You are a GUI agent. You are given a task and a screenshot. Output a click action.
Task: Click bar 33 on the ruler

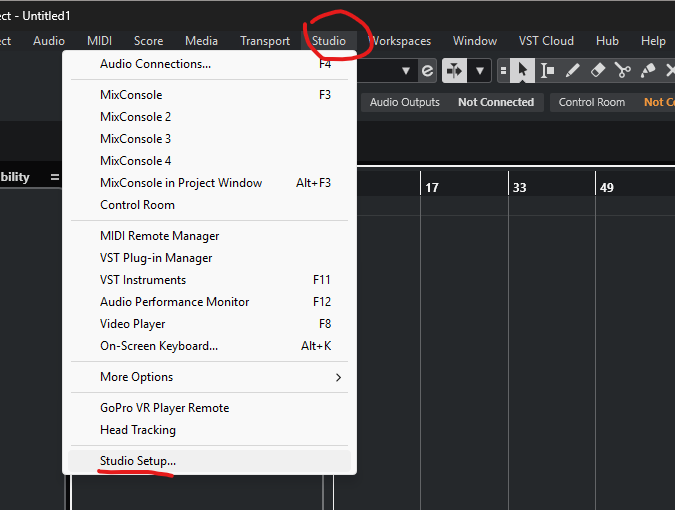point(519,188)
